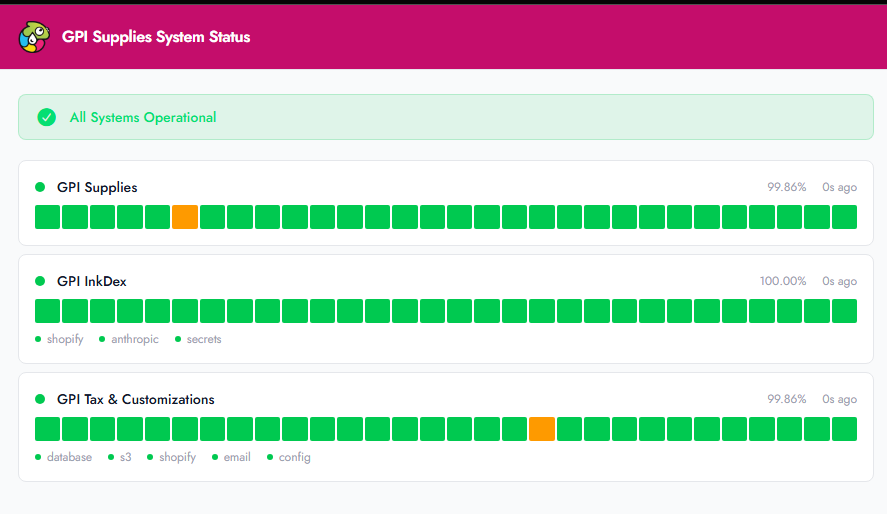Click the green dot next to database
Screen dimensions: 887x514
tap(38, 457)
